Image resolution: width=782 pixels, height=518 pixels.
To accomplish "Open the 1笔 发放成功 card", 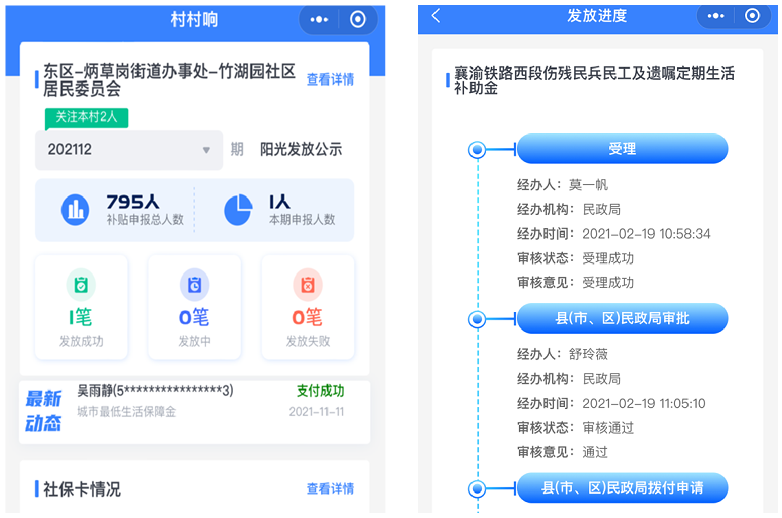I will (81, 307).
